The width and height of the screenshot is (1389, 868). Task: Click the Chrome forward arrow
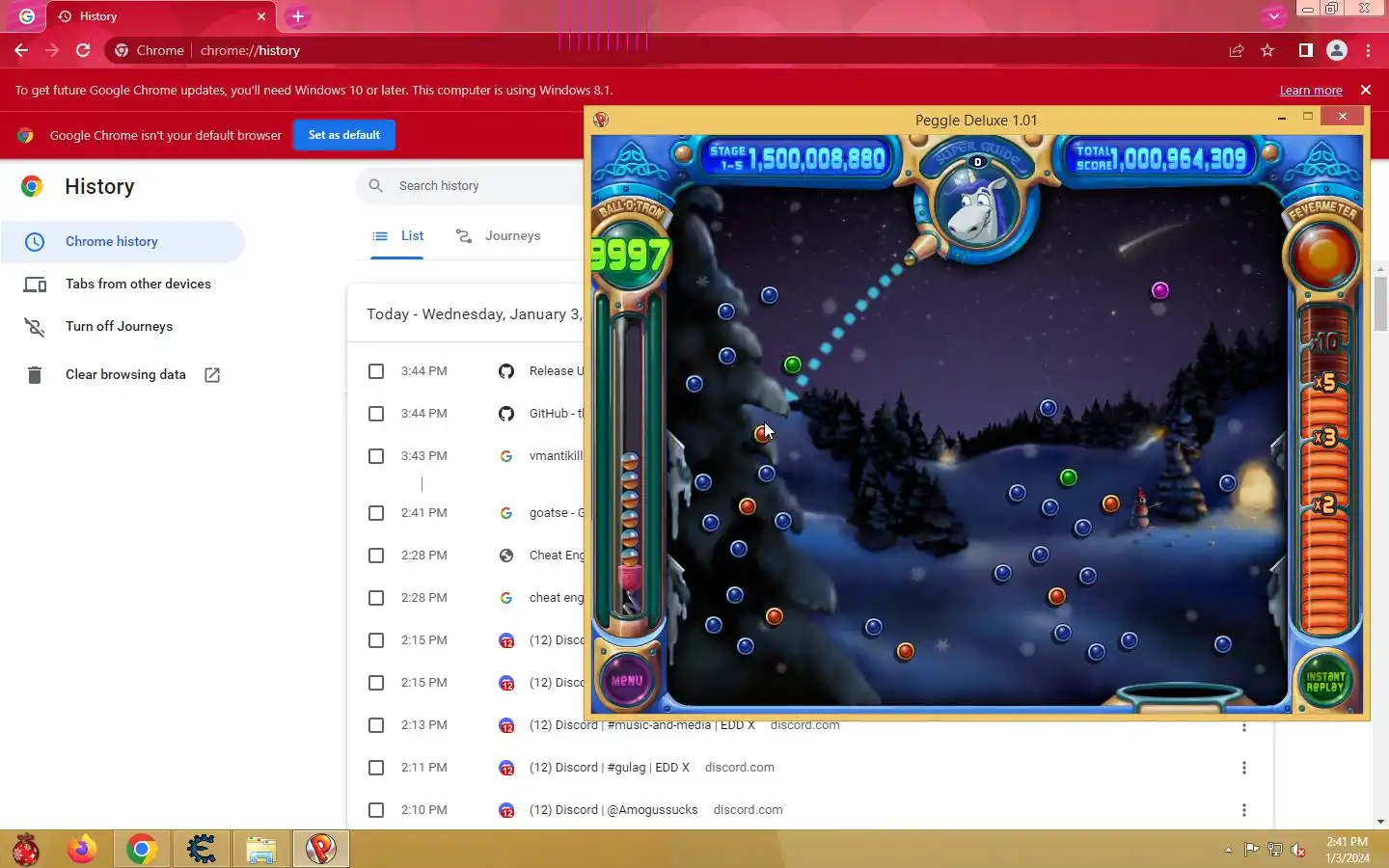pyautogui.click(x=52, y=50)
